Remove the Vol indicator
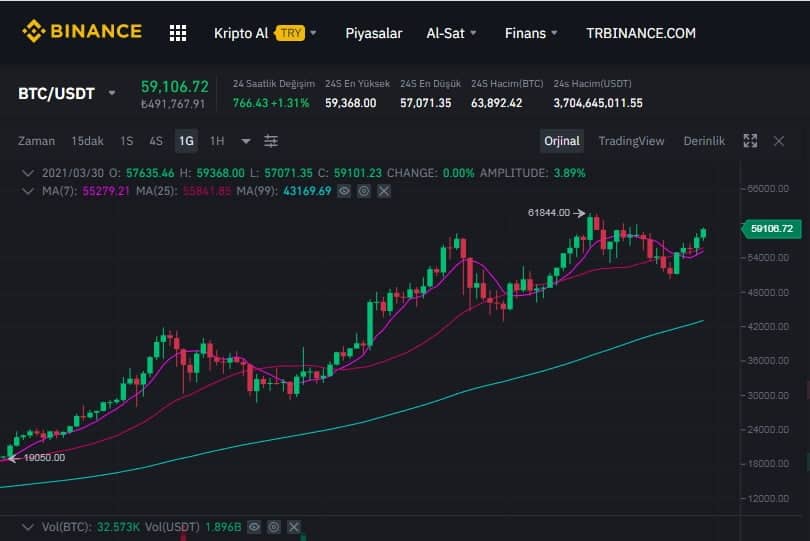The height and width of the screenshot is (541, 810). pos(294,526)
